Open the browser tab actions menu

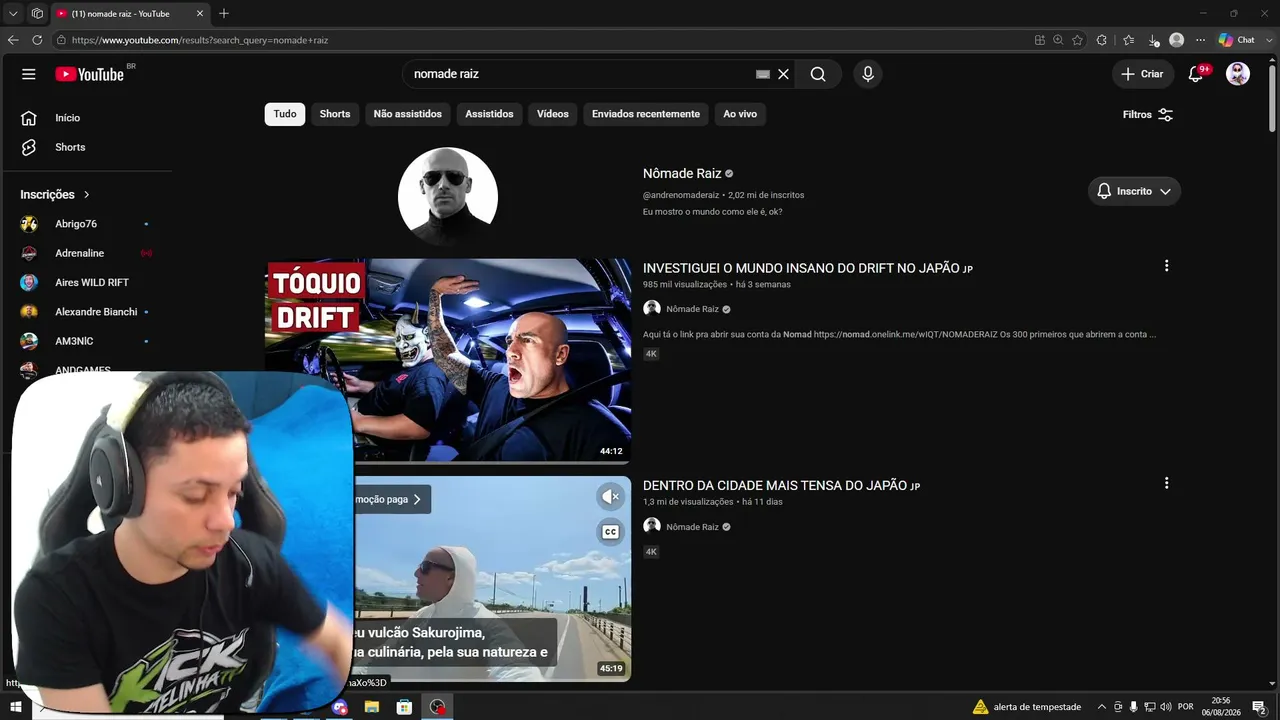(37, 14)
